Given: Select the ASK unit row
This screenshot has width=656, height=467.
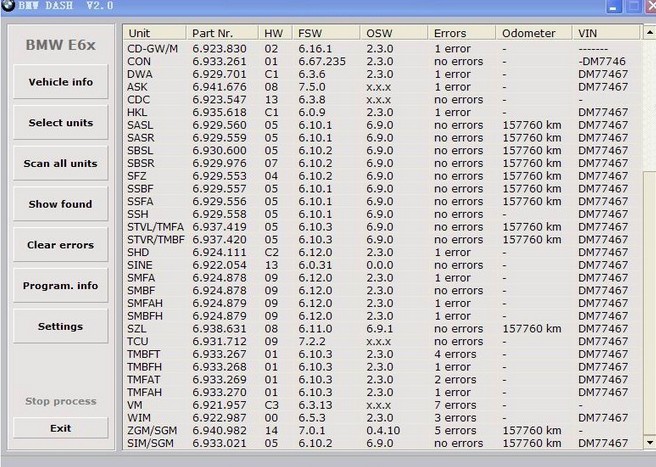Looking at the screenshot, I should (x=383, y=87).
